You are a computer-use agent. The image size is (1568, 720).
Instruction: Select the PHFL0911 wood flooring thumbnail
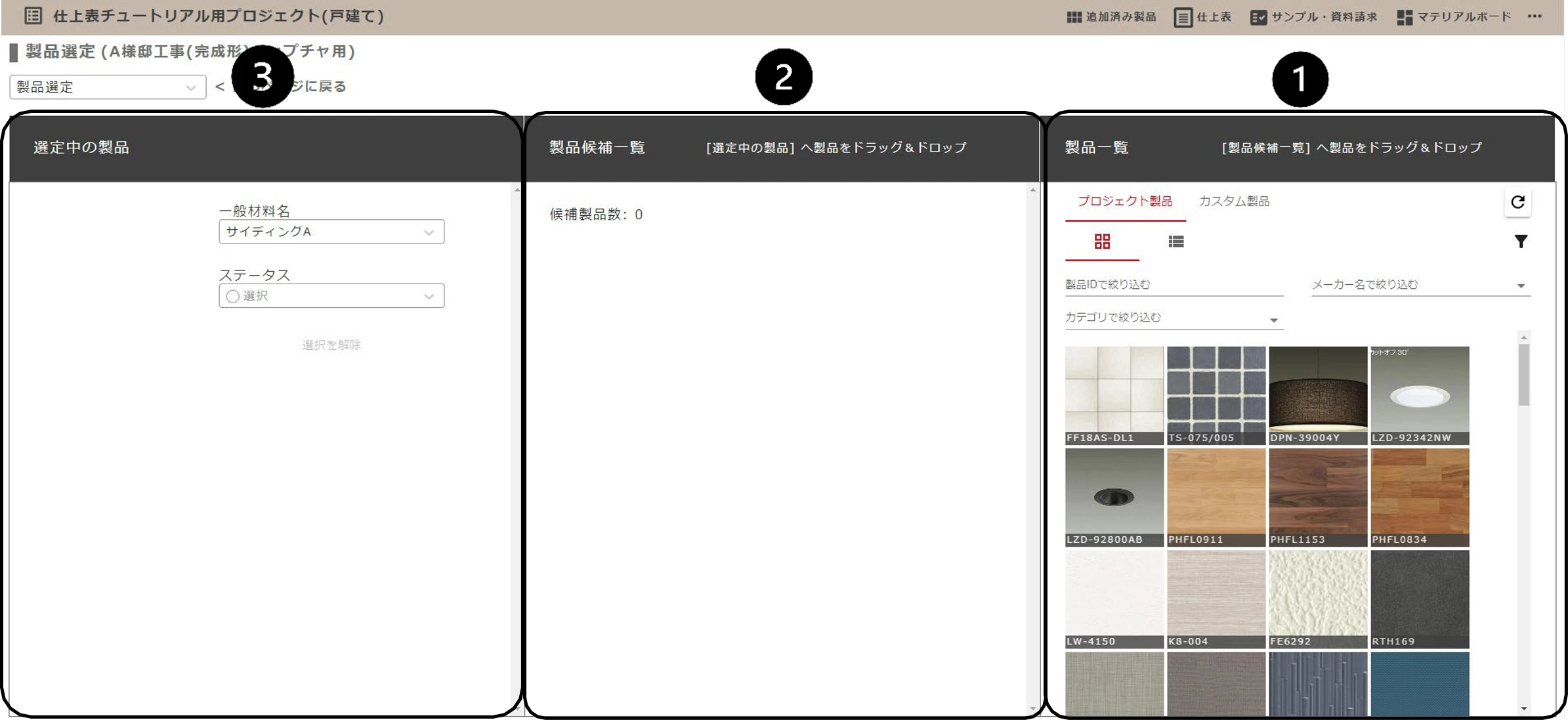pyautogui.click(x=1216, y=498)
